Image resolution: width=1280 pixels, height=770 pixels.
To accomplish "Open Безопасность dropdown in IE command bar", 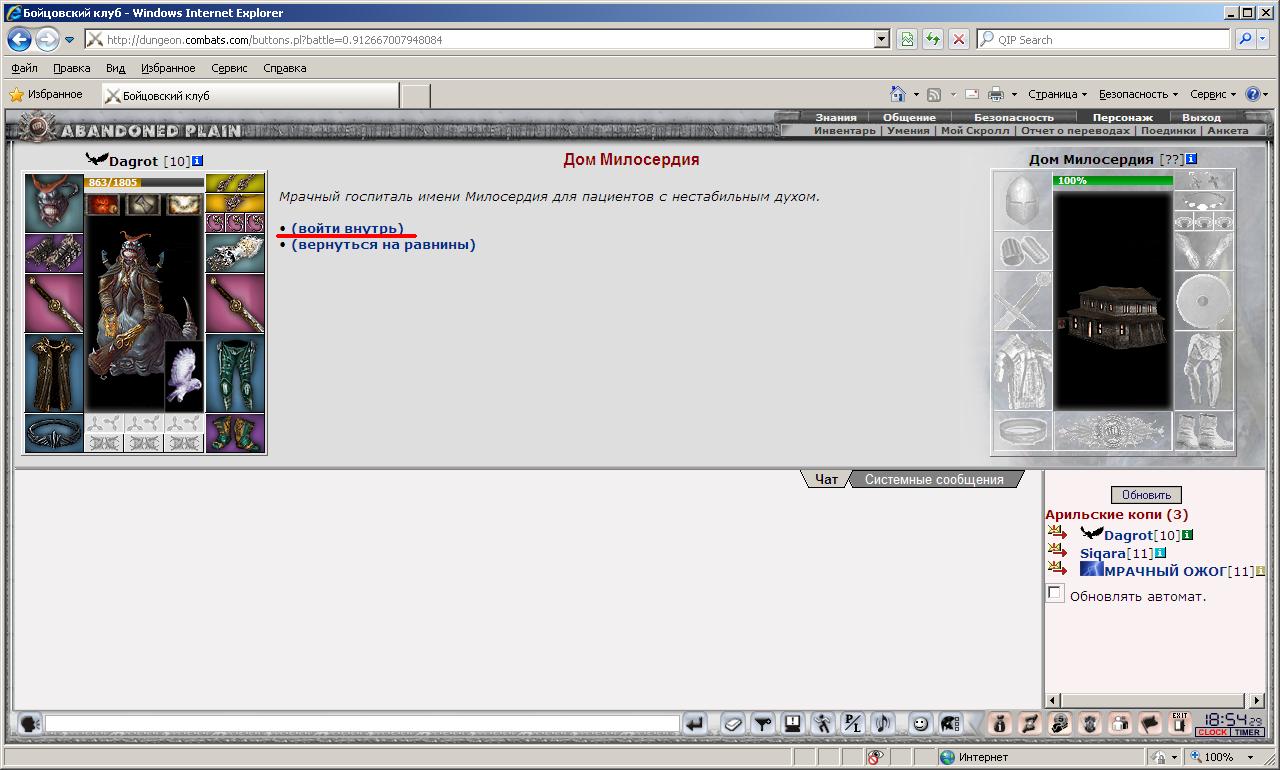I will point(1138,94).
